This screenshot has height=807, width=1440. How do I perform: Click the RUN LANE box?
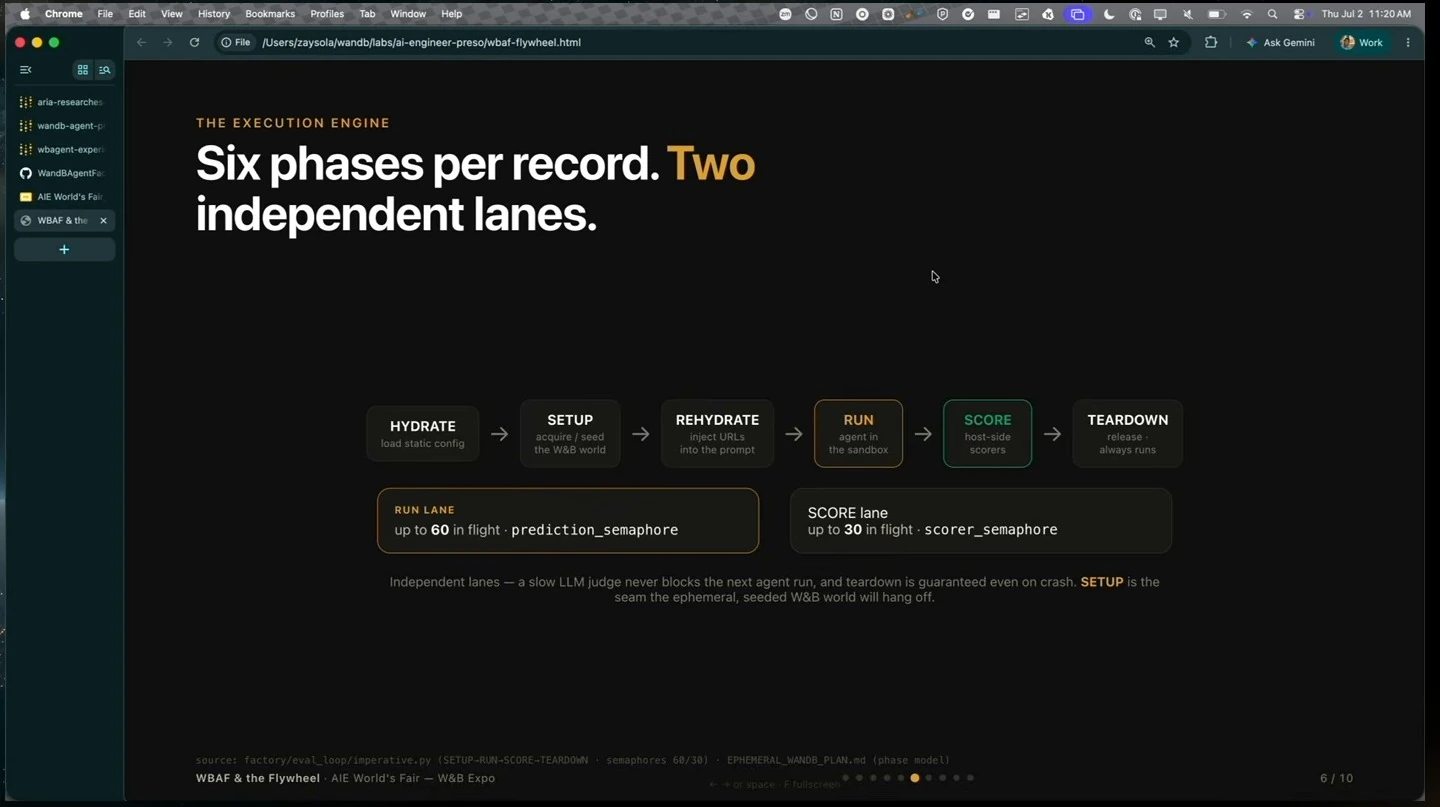click(x=568, y=521)
